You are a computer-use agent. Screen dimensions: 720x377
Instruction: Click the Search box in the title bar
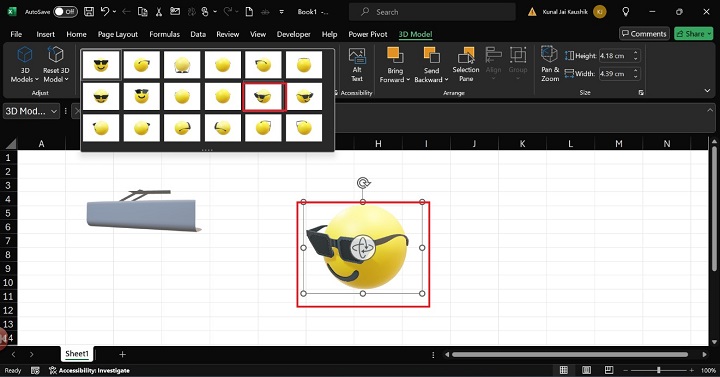(x=432, y=12)
